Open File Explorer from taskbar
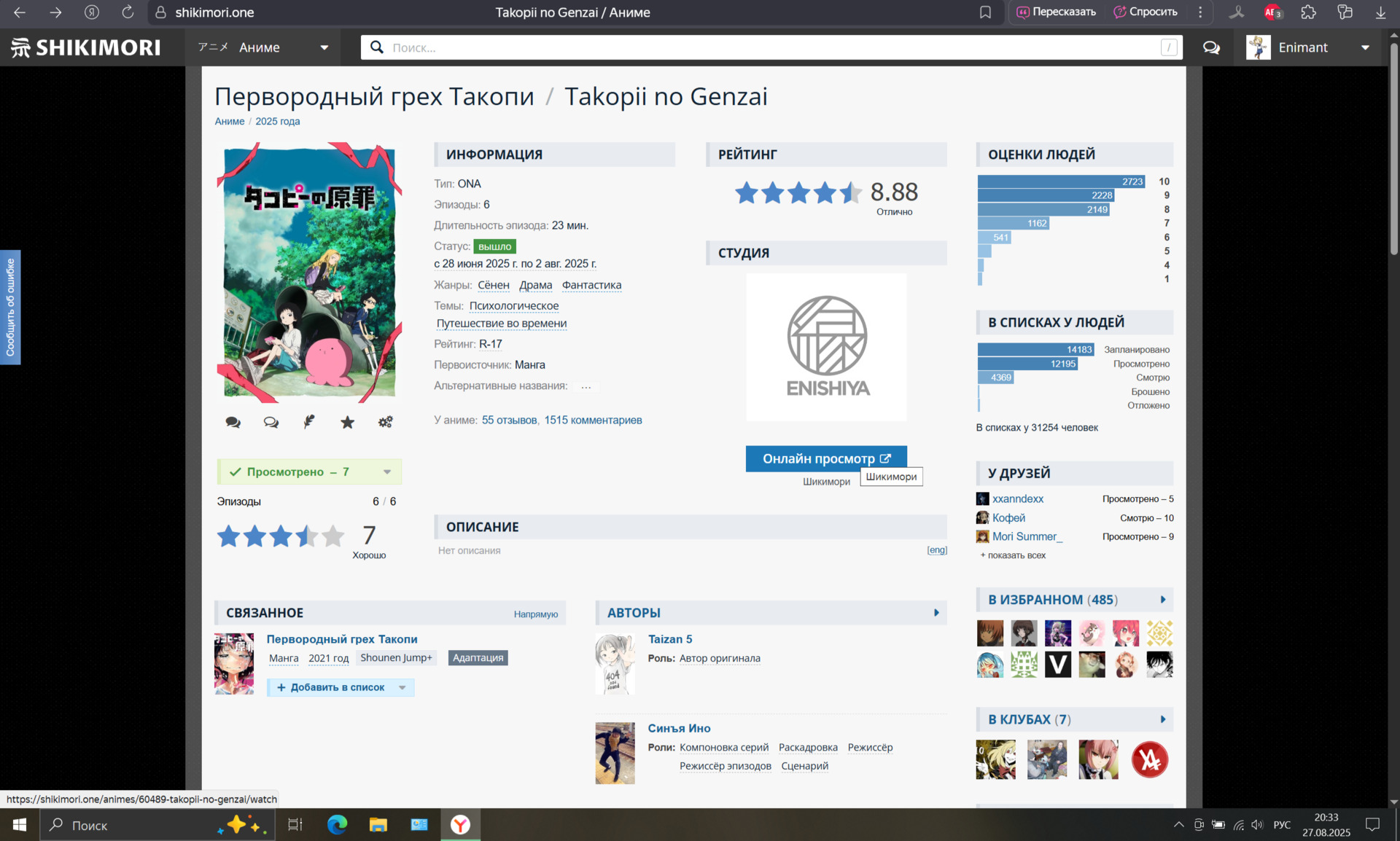Viewport: 1400px width, 841px height. tap(378, 825)
